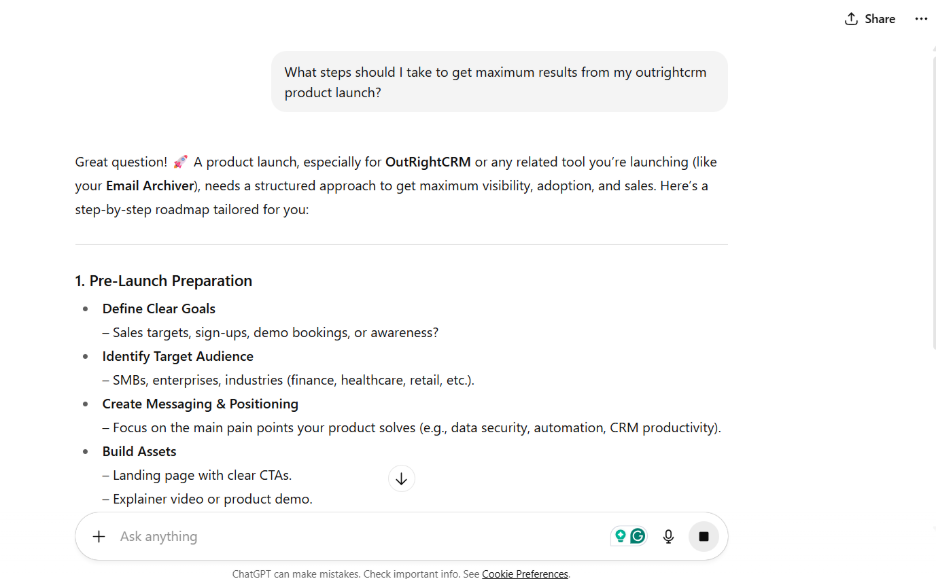
Task: Click the 'Build Assets' bullet item
Action: point(139,451)
